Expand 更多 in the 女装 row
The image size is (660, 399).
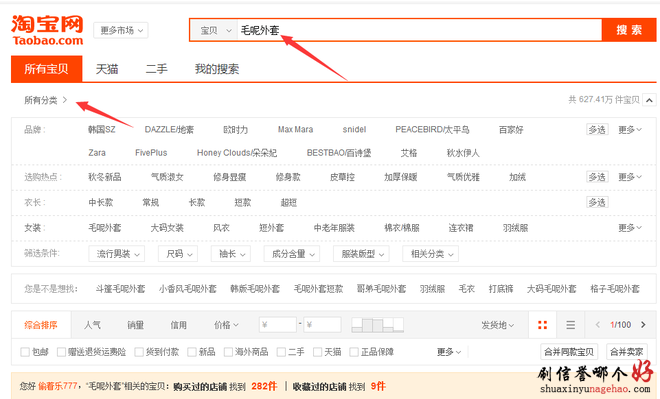(x=630, y=228)
